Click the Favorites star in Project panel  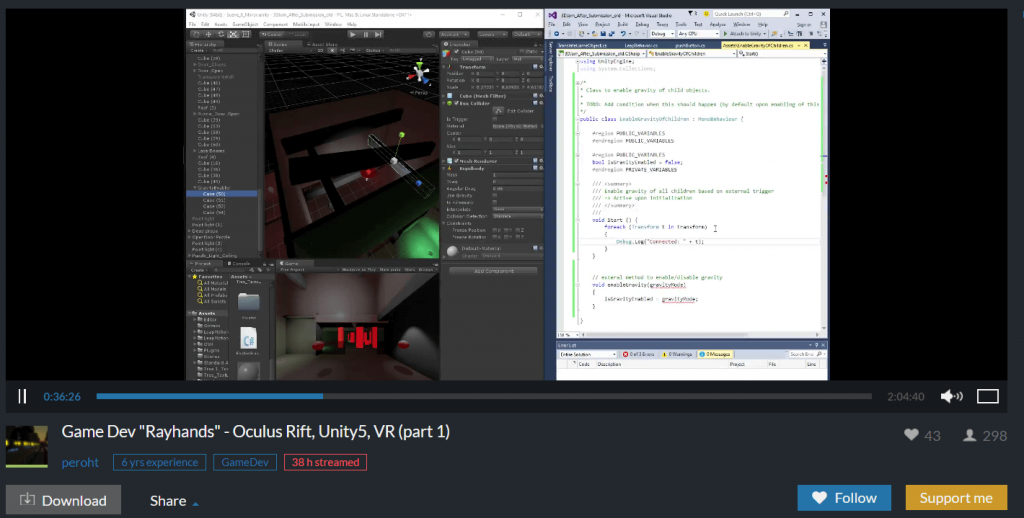point(195,277)
